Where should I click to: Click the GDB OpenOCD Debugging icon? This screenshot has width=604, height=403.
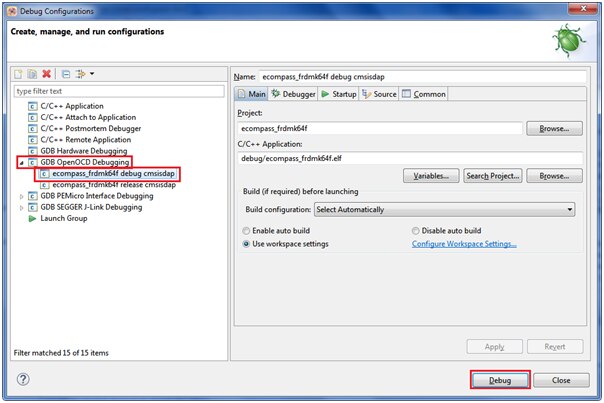coord(33,162)
